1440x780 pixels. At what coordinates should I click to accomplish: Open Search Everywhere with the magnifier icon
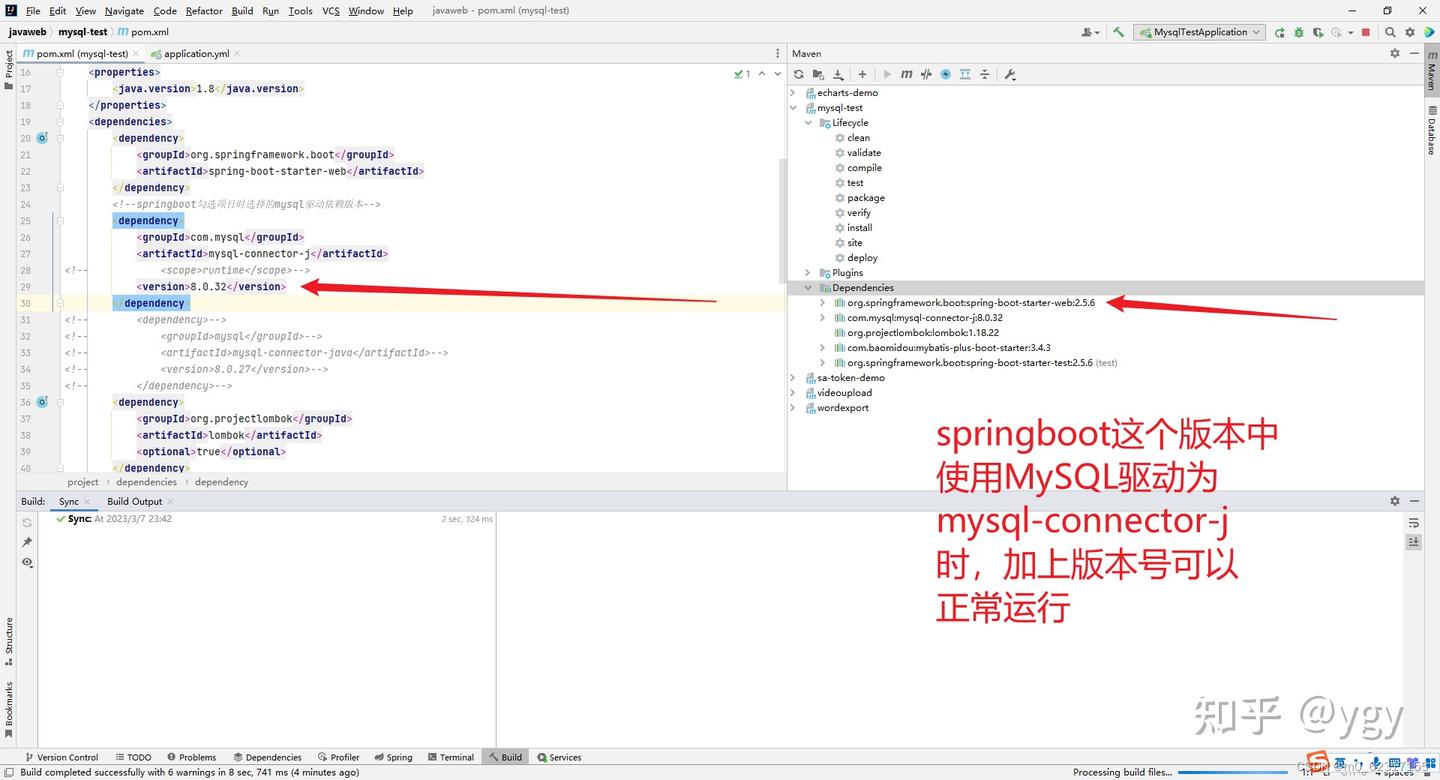pyautogui.click(x=1389, y=32)
